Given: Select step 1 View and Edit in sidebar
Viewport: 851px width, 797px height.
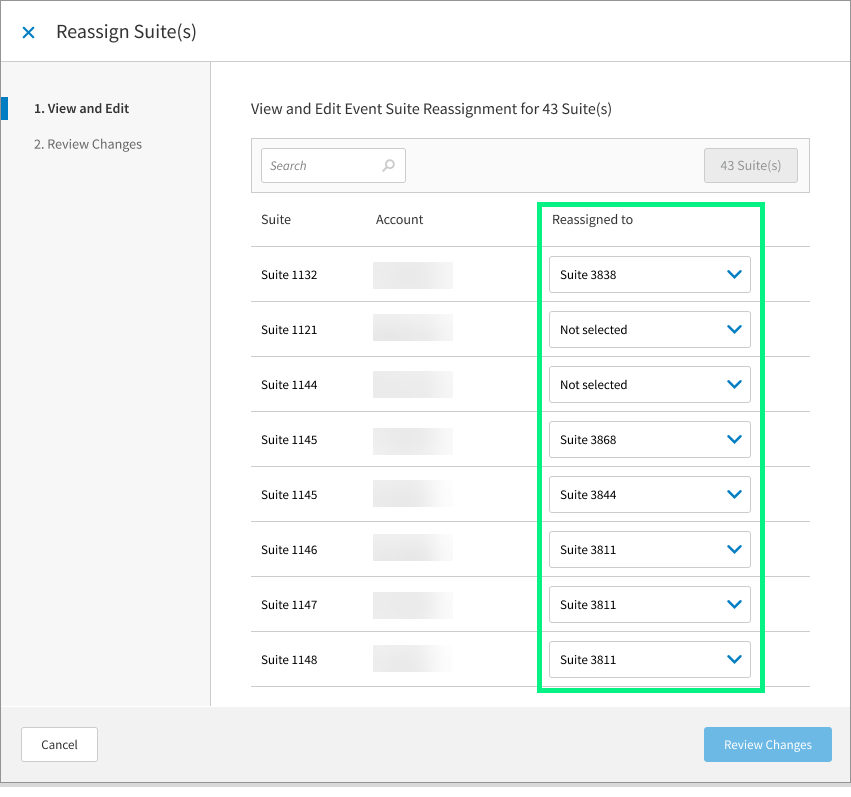Looking at the screenshot, I should (x=81, y=108).
